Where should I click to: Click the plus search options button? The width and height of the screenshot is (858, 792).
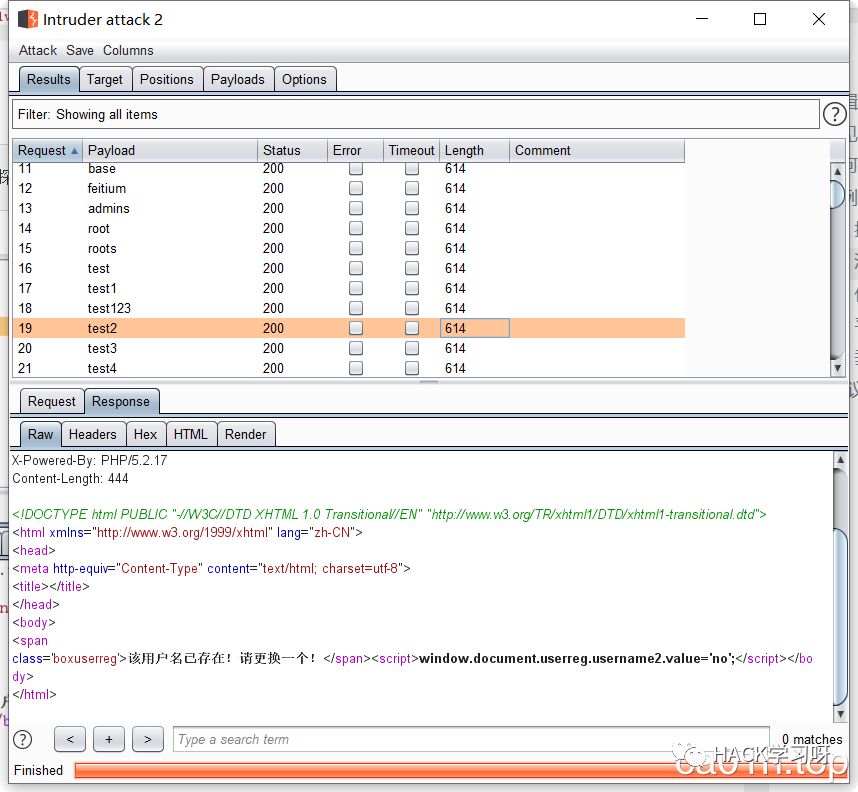point(109,739)
